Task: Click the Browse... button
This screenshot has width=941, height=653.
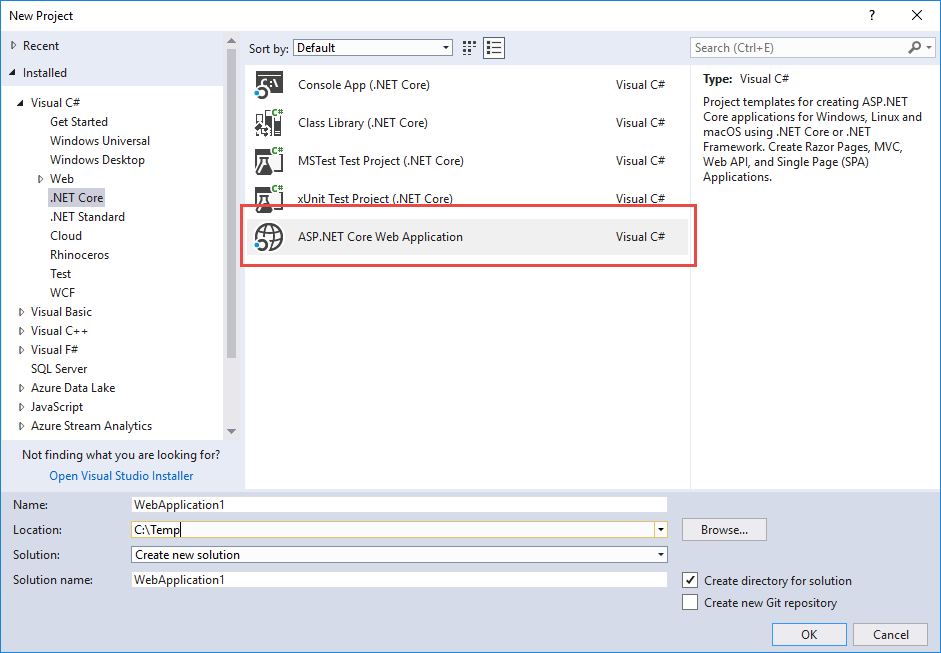Action: tap(724, 530)
